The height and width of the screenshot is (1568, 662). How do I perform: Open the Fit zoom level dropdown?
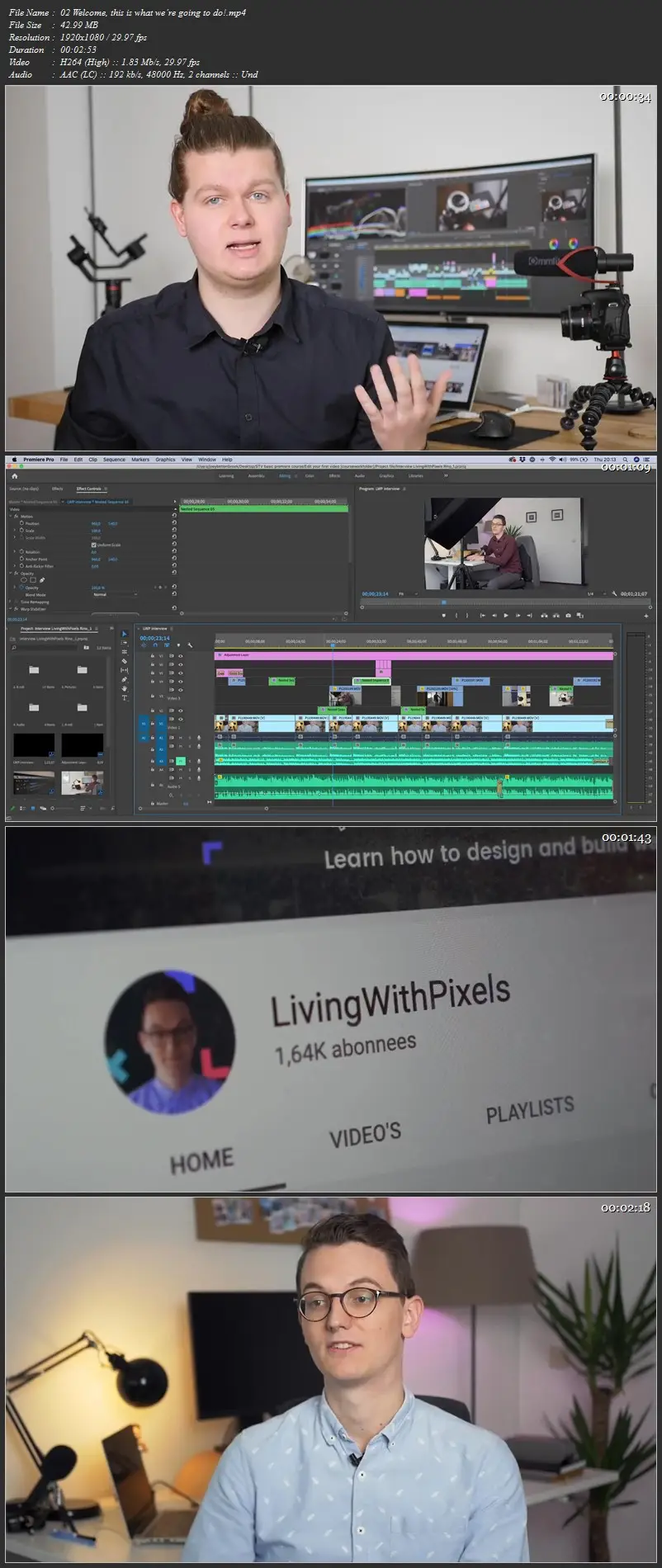click(408, 593)
